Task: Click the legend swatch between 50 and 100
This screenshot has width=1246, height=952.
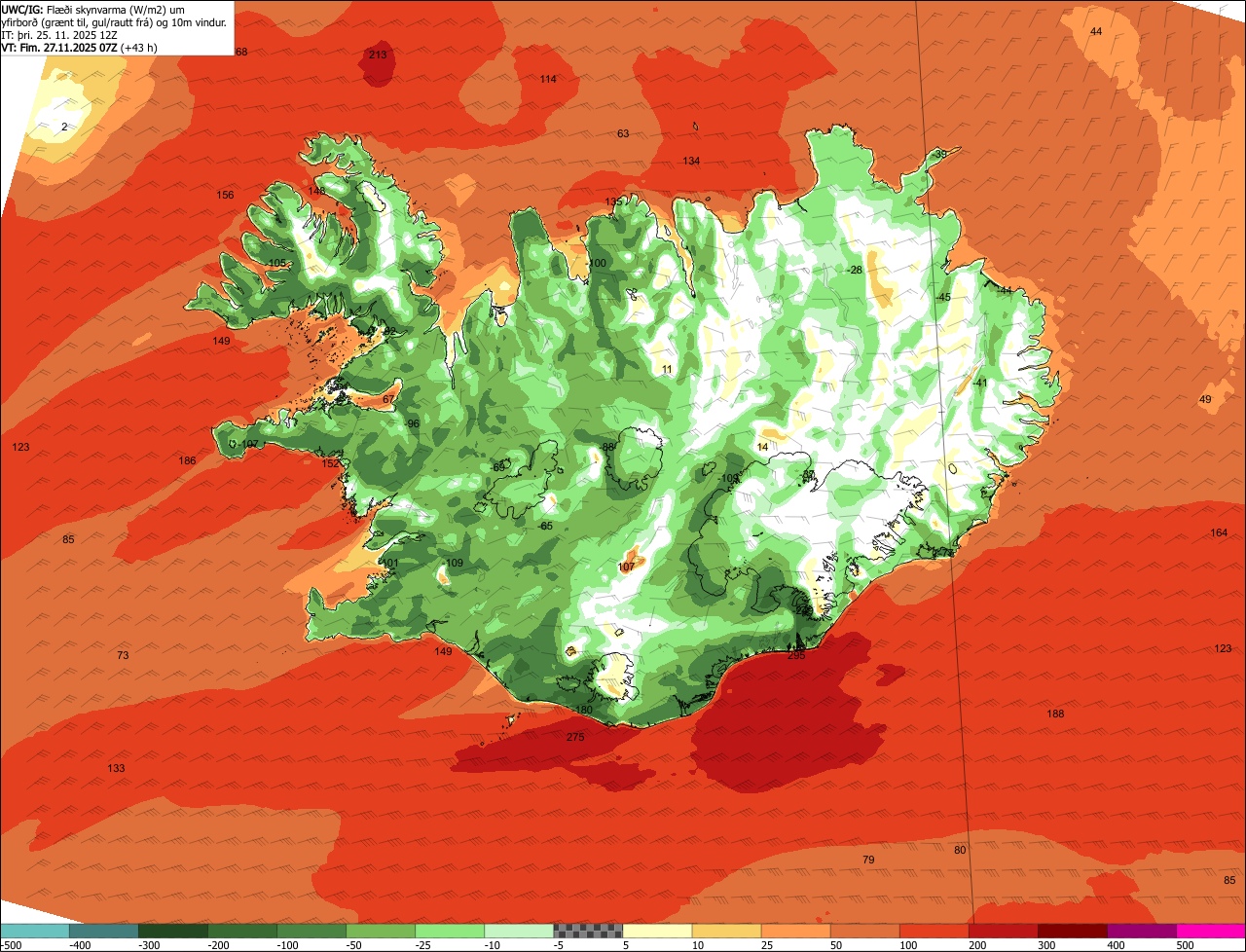Action: 864,931
